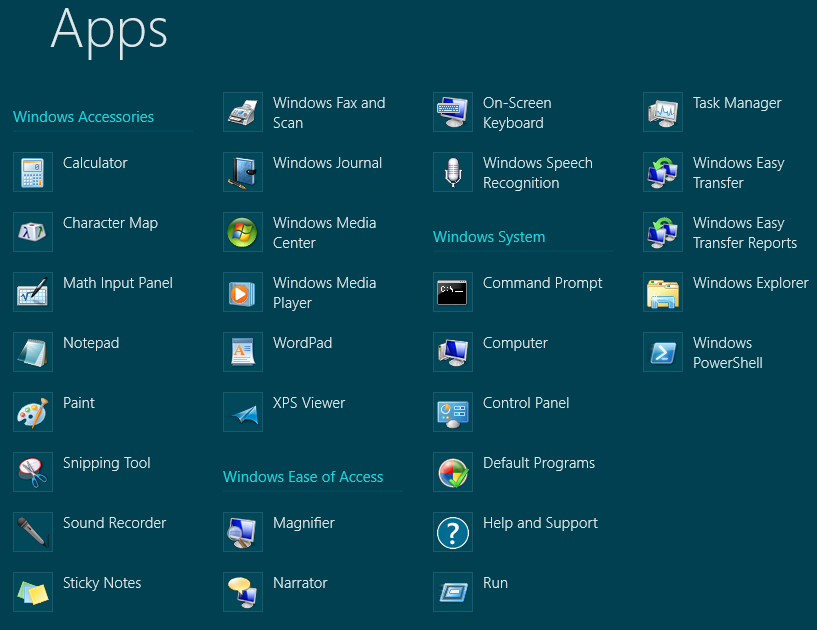The width and height of the screenshot is (817, 630).
Task: Launch Default Programs icon
Action: click(x=453, y=472)
